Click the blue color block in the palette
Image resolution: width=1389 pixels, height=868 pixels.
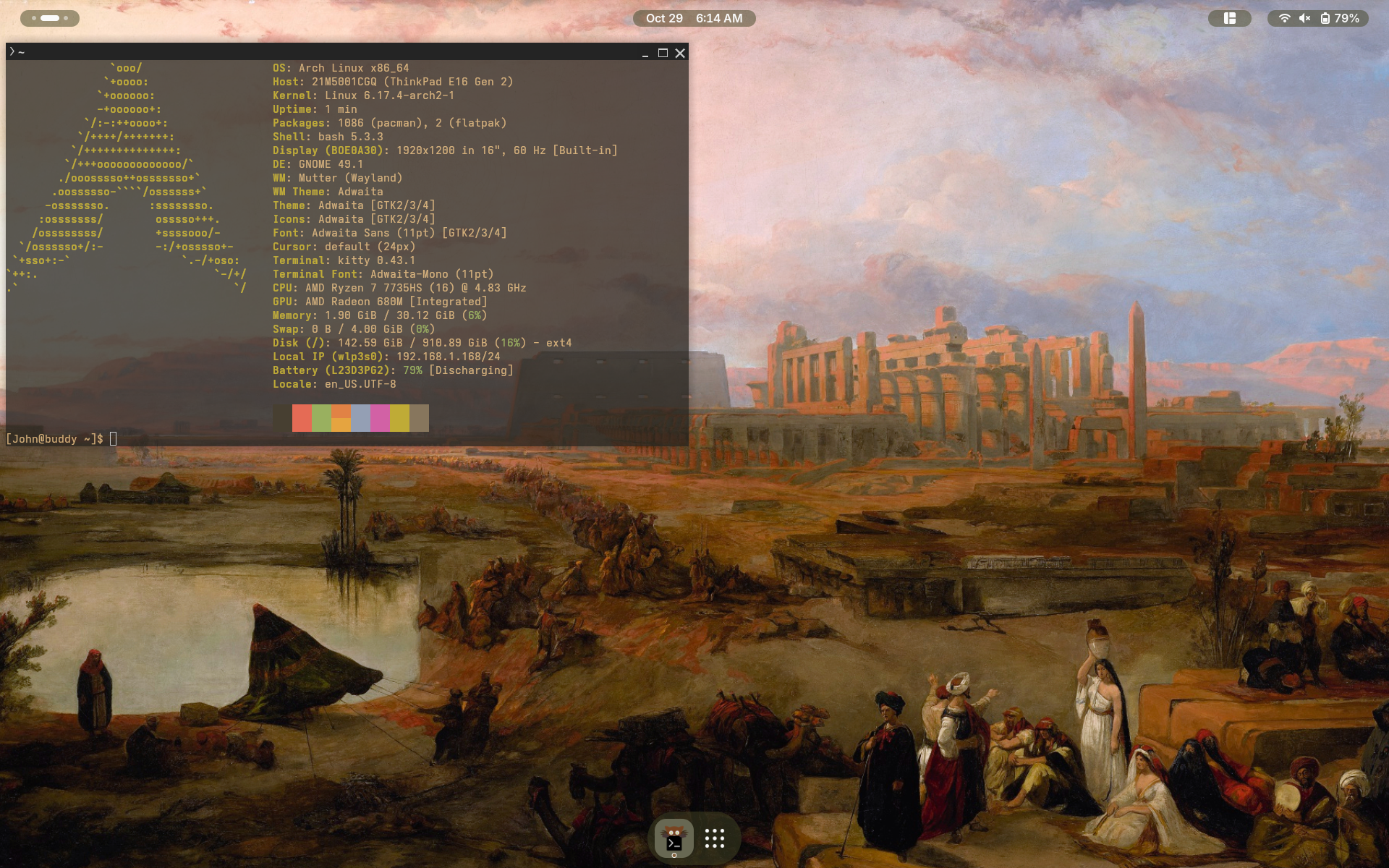pos(360,418)
